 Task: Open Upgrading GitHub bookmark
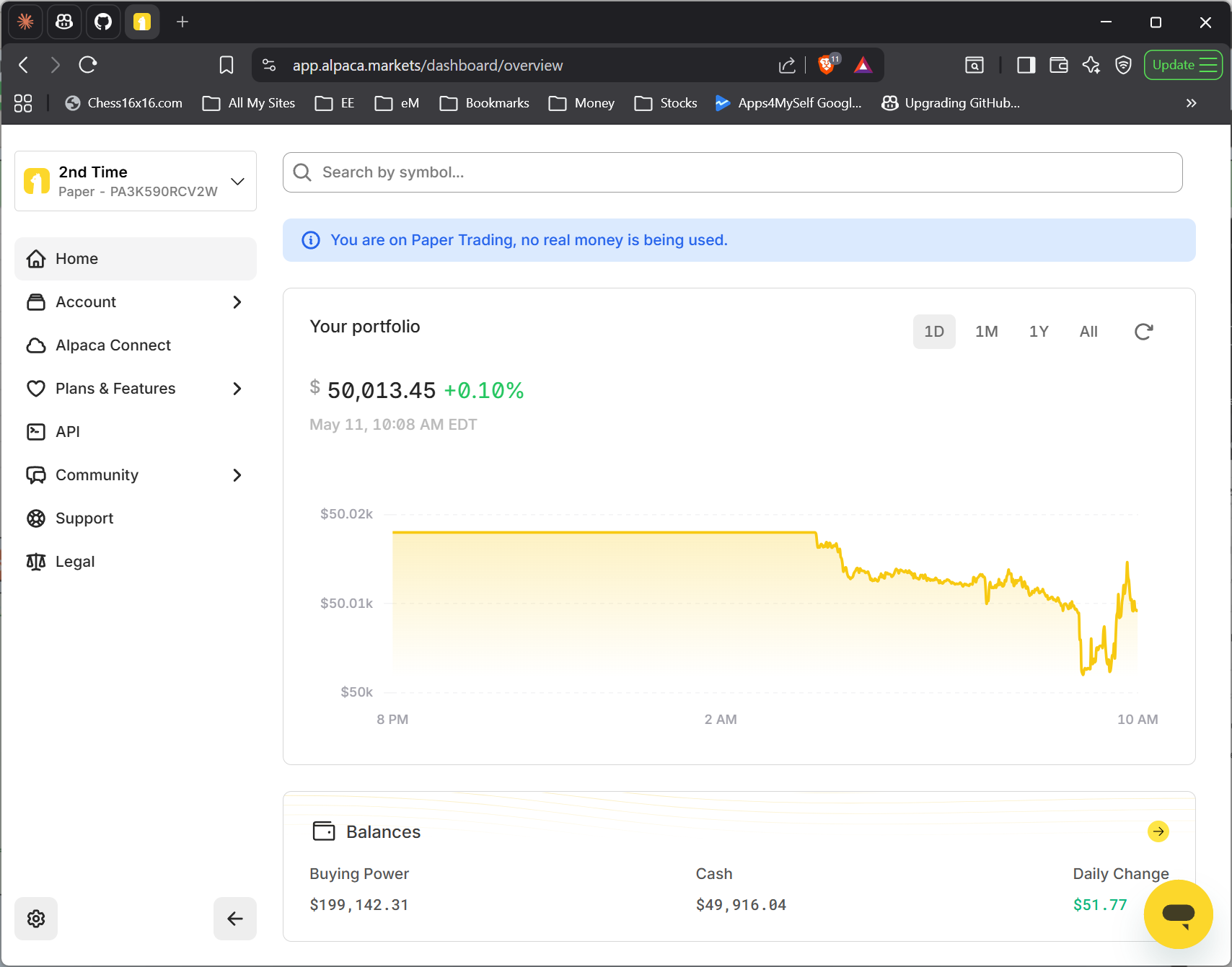point(951,103)
